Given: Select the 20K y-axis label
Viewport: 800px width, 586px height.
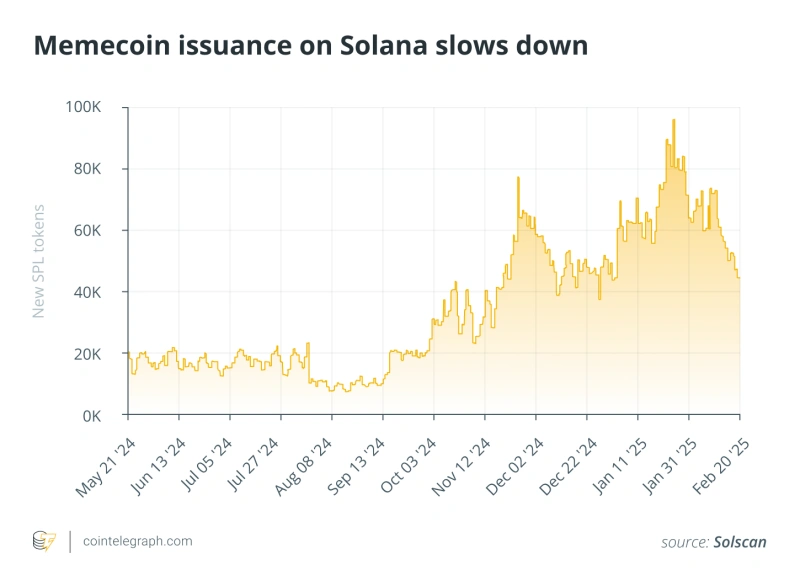Looking at the screenshot, I should click(x=87, y=354).
